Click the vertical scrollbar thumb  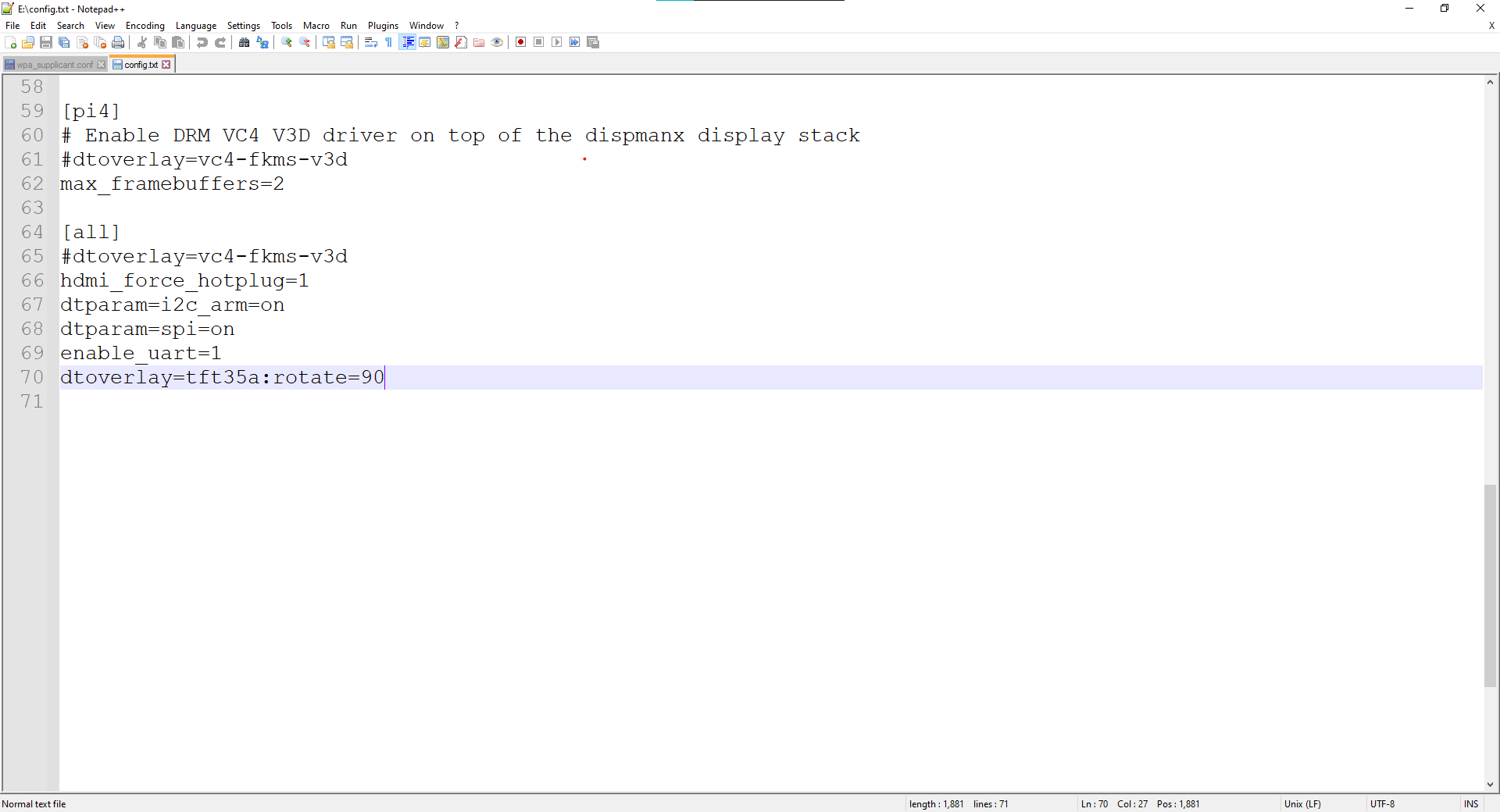(1490, 586)
